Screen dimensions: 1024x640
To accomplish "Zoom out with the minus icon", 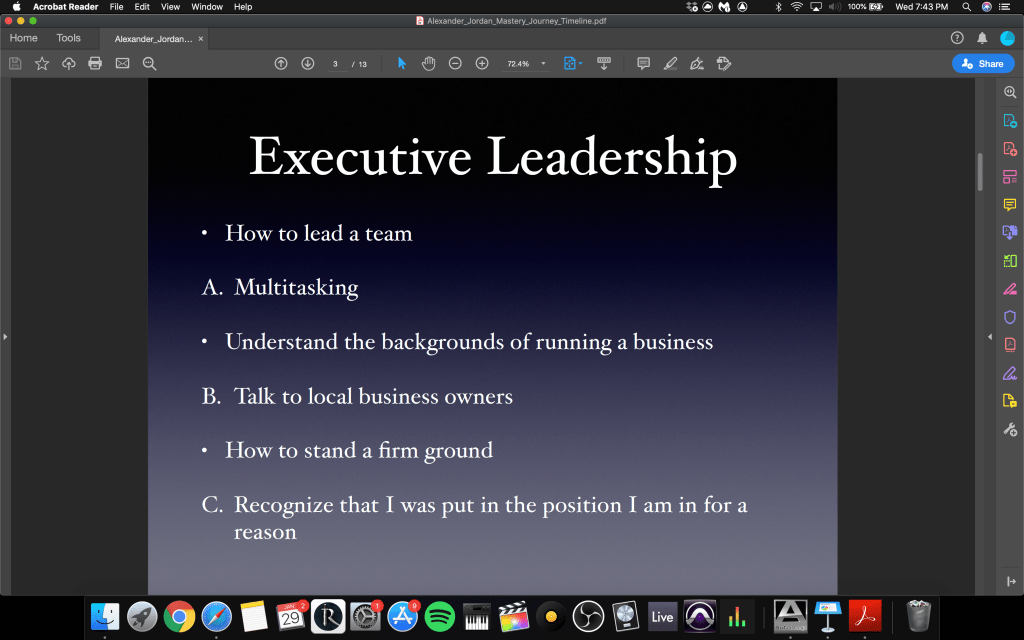I will pos(455,63).
